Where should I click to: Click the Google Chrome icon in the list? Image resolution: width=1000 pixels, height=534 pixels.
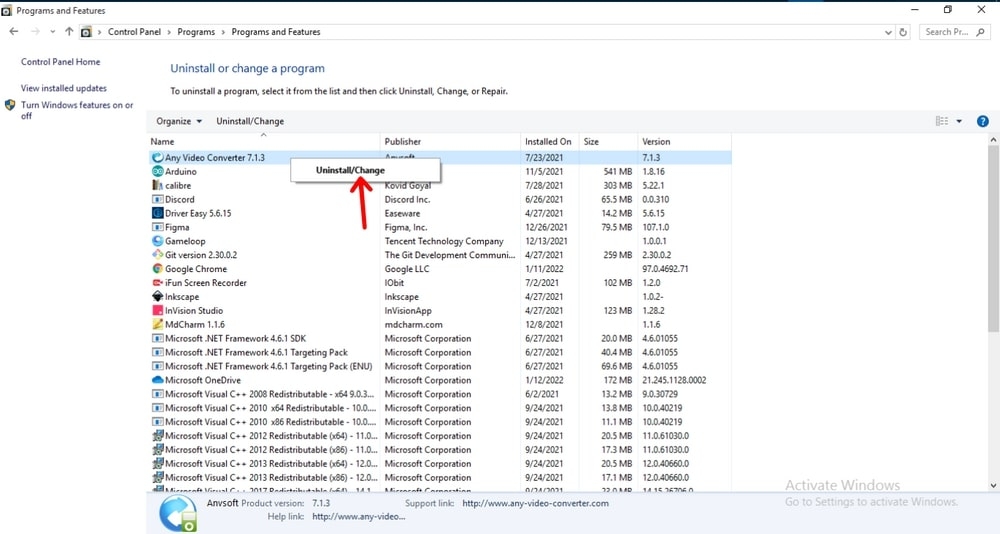tap(158, 269)
